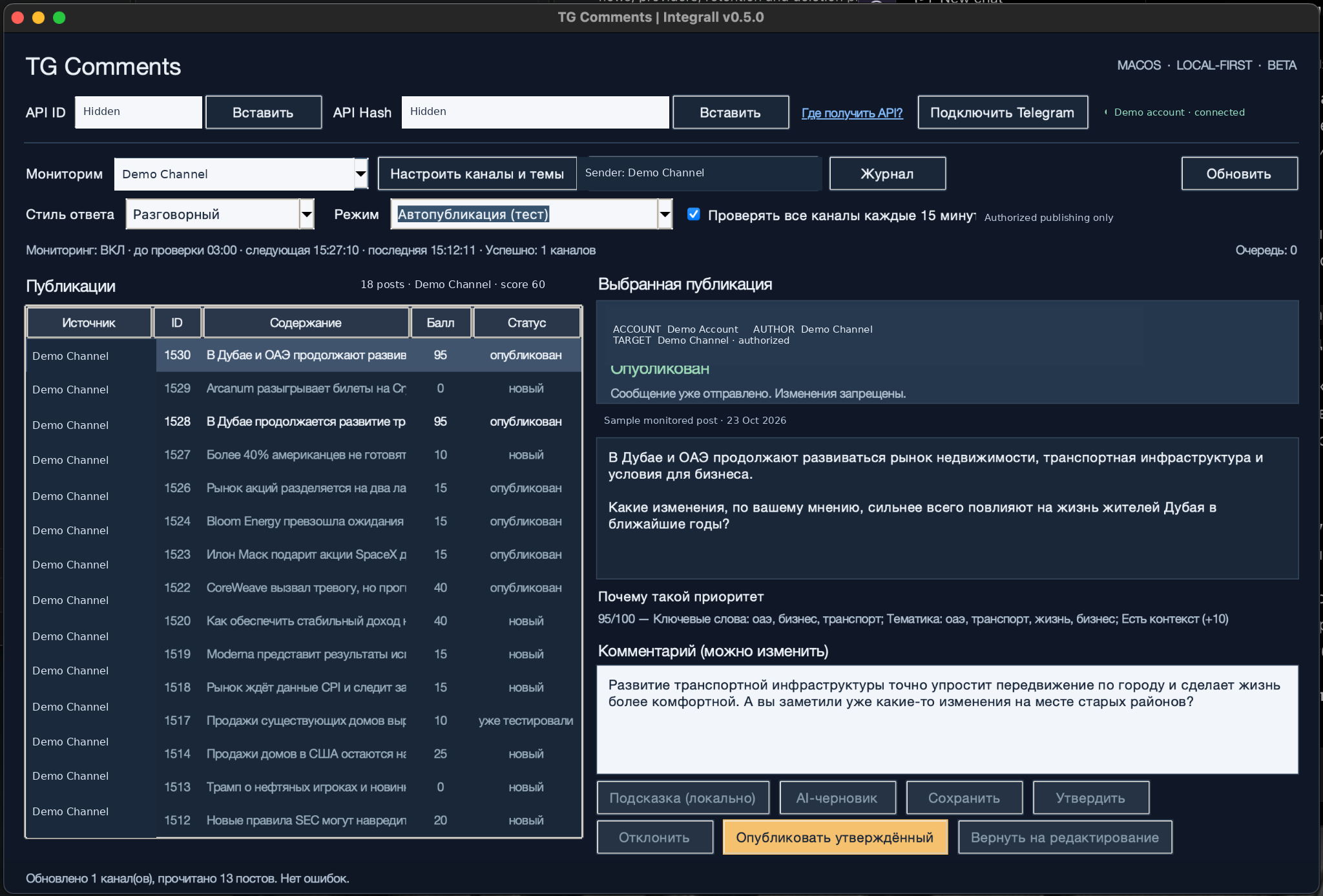
Task: Click the yellow window minimize button
Action: 39,17
